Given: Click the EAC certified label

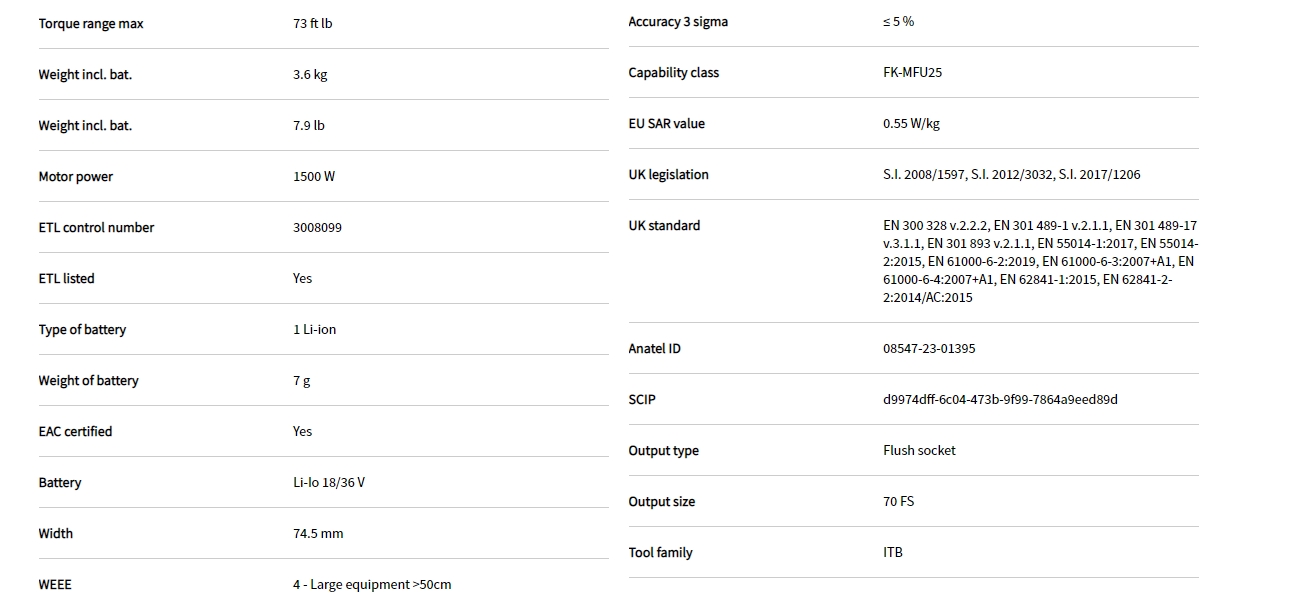Looking at the screenshot, I should coord(75,432).
